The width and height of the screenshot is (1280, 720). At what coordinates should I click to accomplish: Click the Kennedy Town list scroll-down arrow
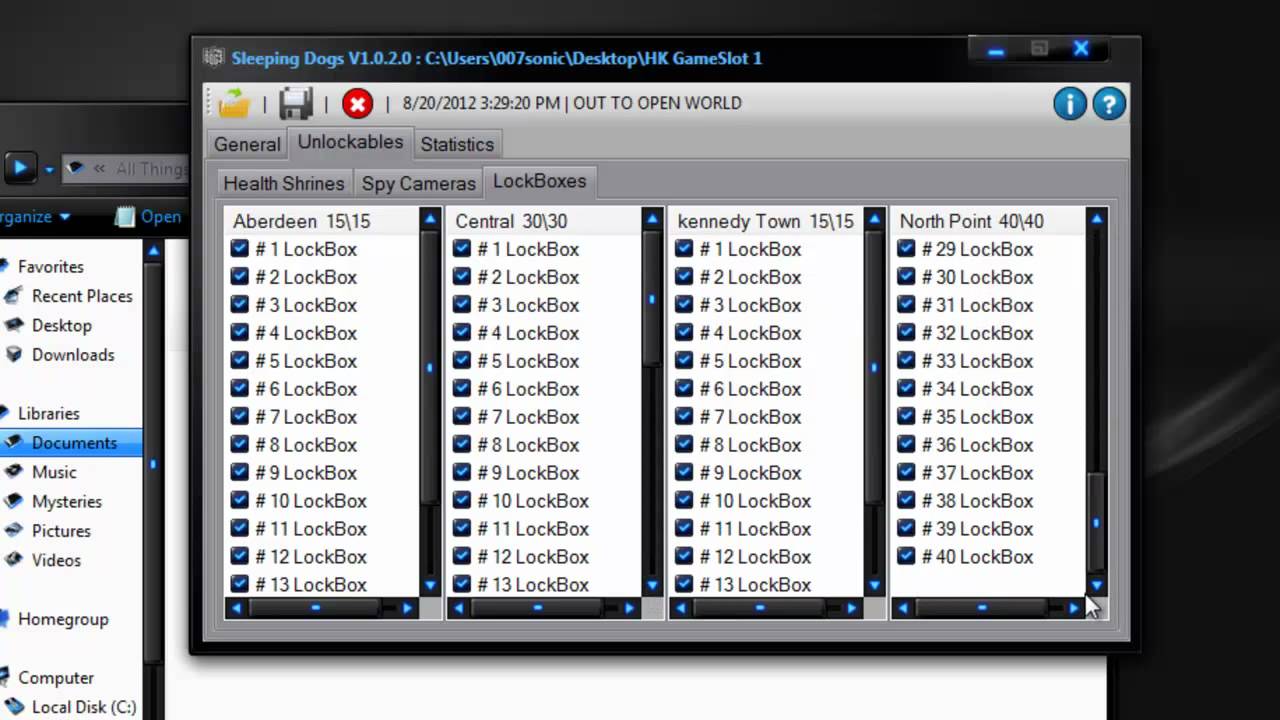pyautogui.click(x=874, y=586)
